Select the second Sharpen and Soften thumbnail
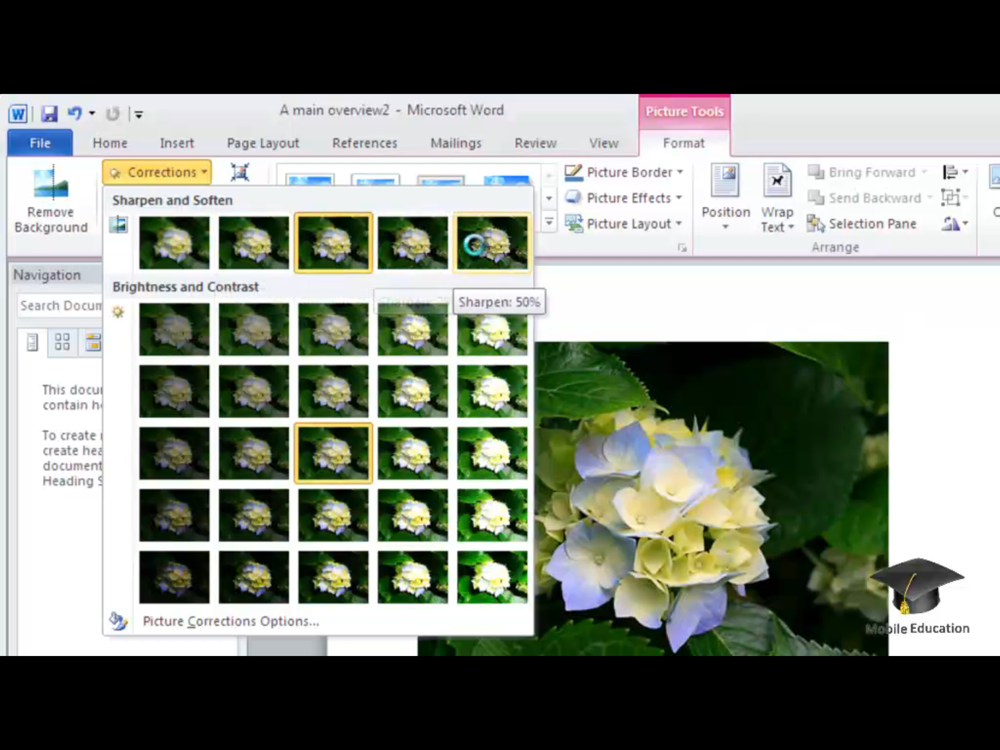Image resolution: width=1000 pixels, height=750 pixels. coord(253,242)
